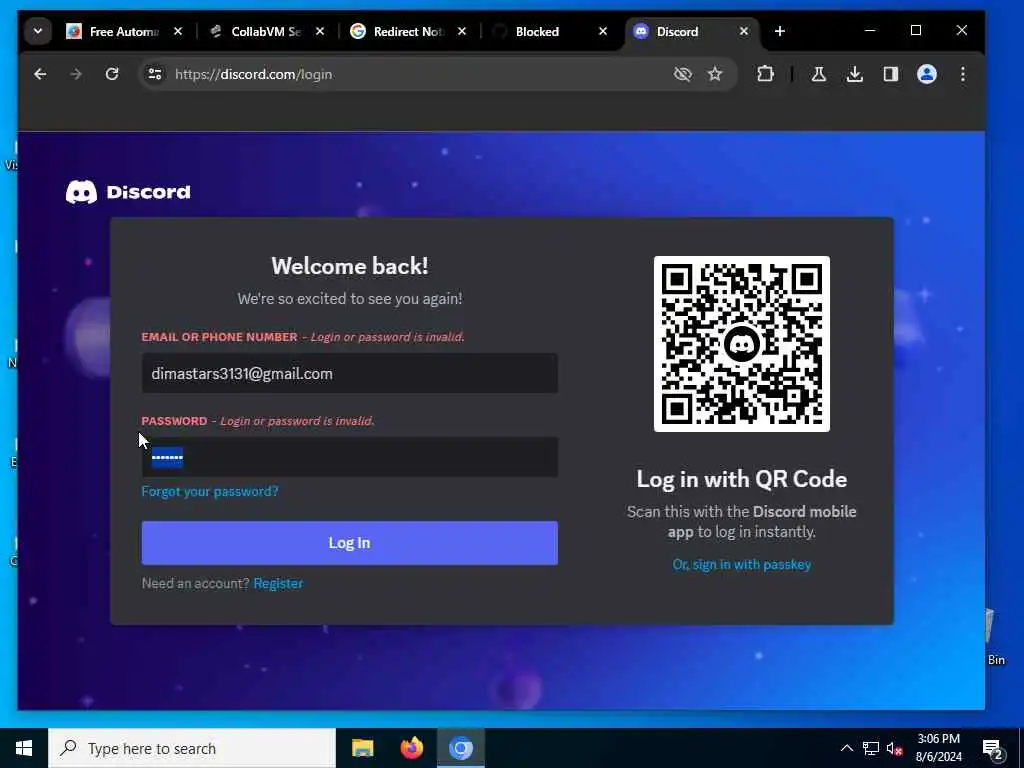1024x768 pixels.
Task: Open the network status tray icon
Action: (x=871, y=748)
